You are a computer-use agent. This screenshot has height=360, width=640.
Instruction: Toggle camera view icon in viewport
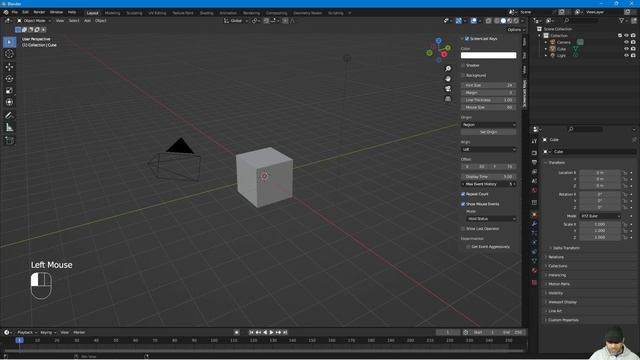pyautogui.click(x=448, y=89)
